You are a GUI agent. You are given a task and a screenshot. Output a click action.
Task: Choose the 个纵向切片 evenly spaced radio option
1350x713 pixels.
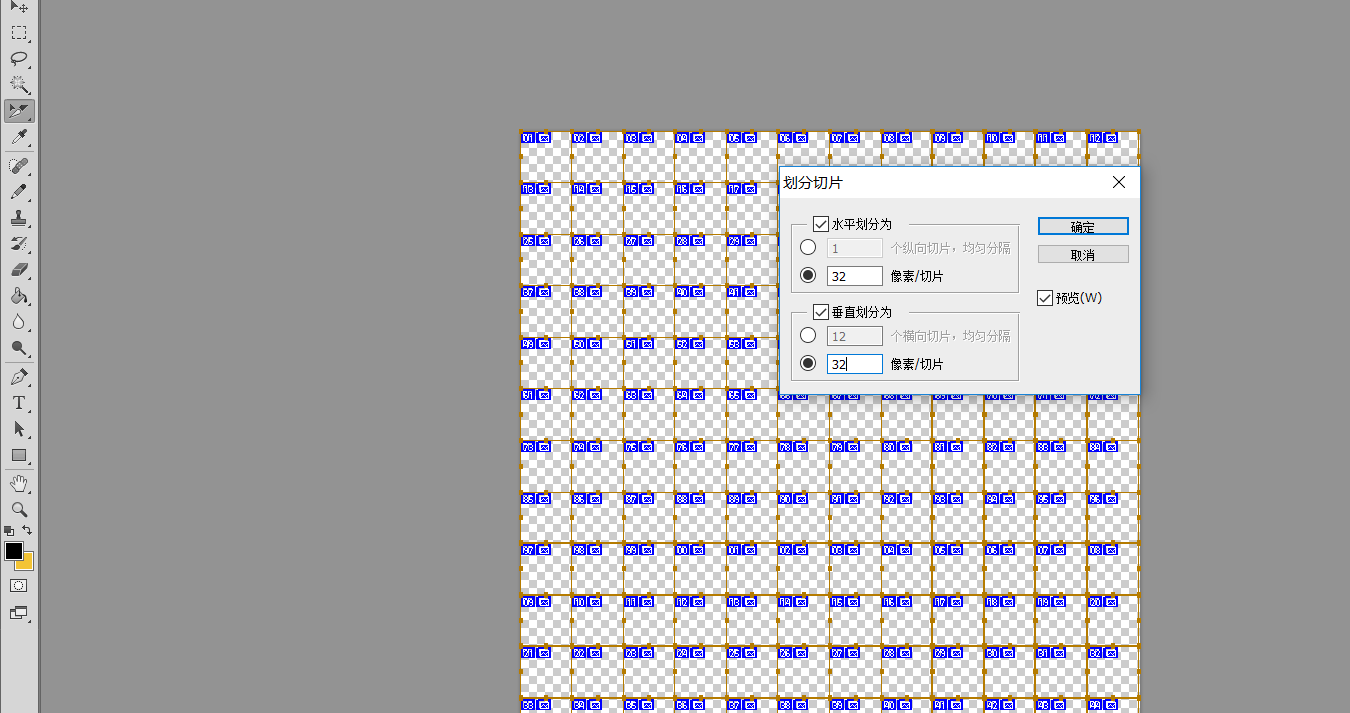click(x=808, y=248)
